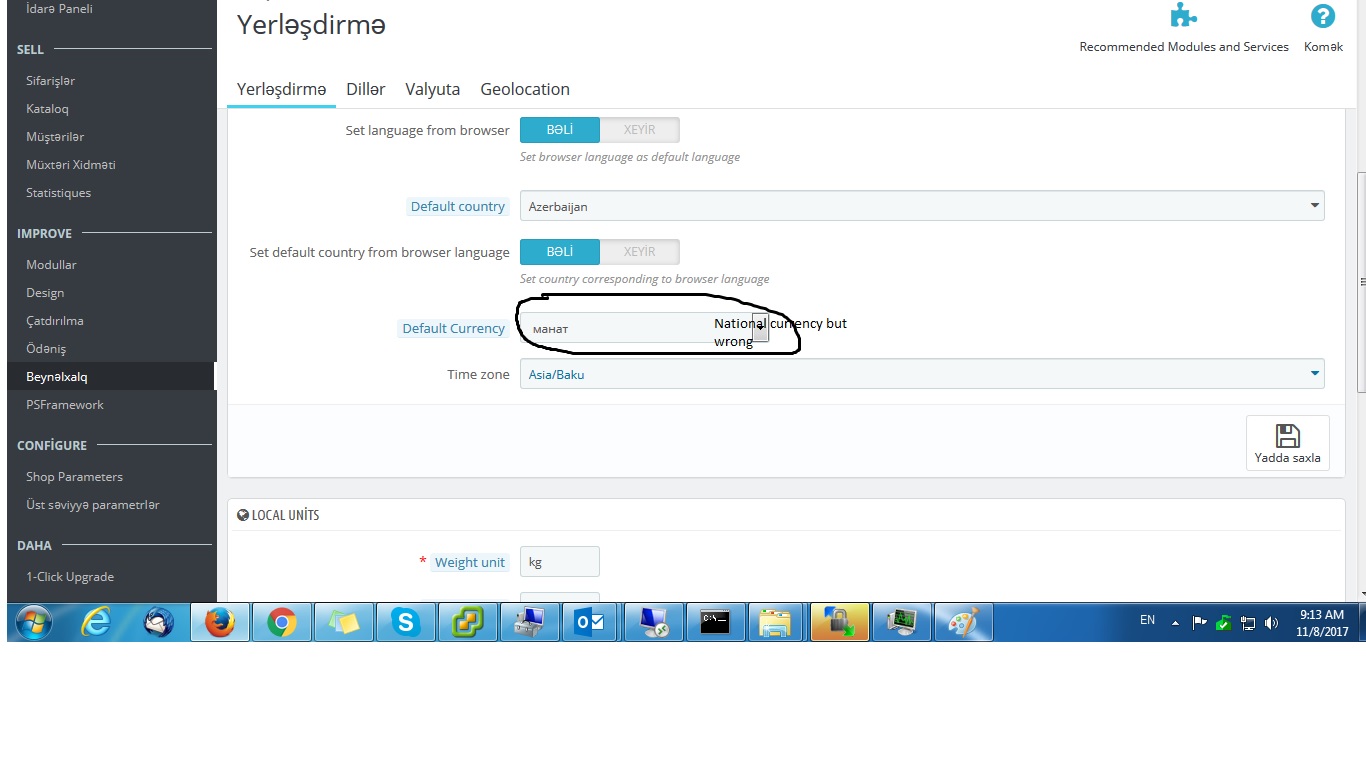Screen dimensions: 1366x768
Task: Click the Default Currency label
Action: 454,328
